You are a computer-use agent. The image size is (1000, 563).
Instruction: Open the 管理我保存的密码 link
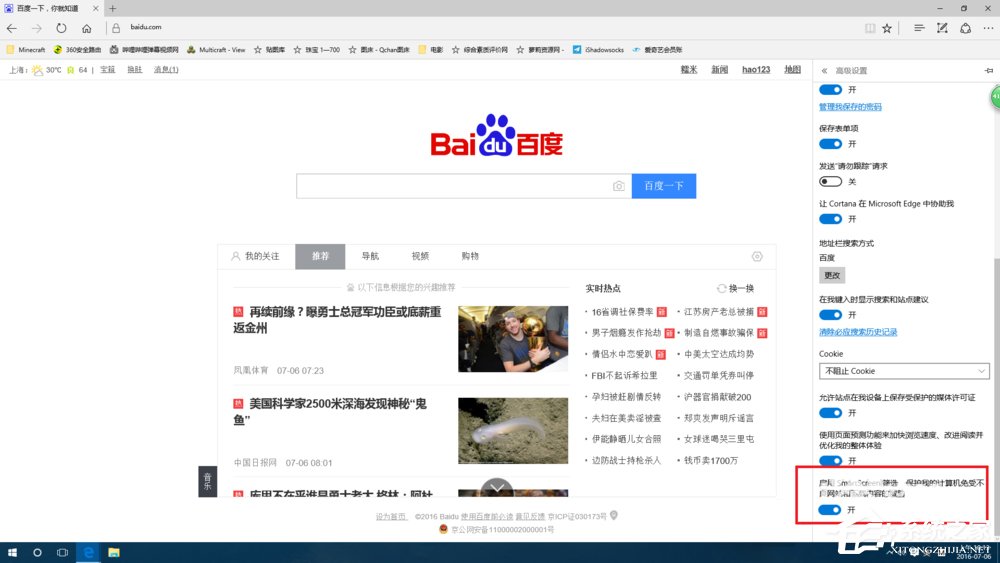[850, 107]
